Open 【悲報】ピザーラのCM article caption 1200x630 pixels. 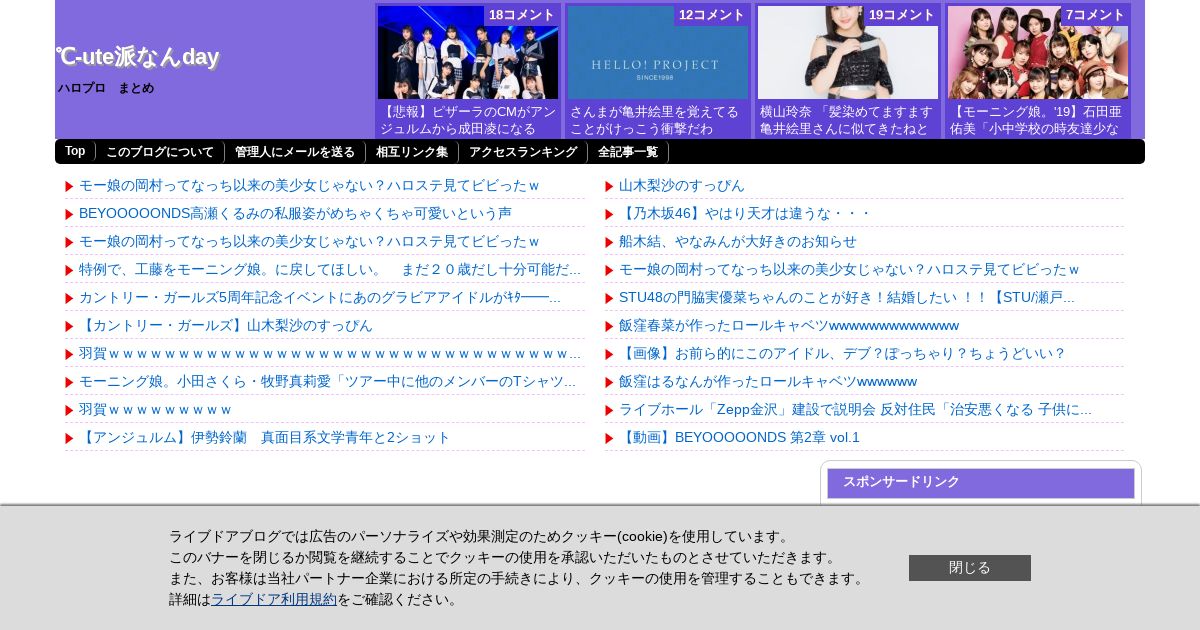pyautogui.click(x=468, y=120)
